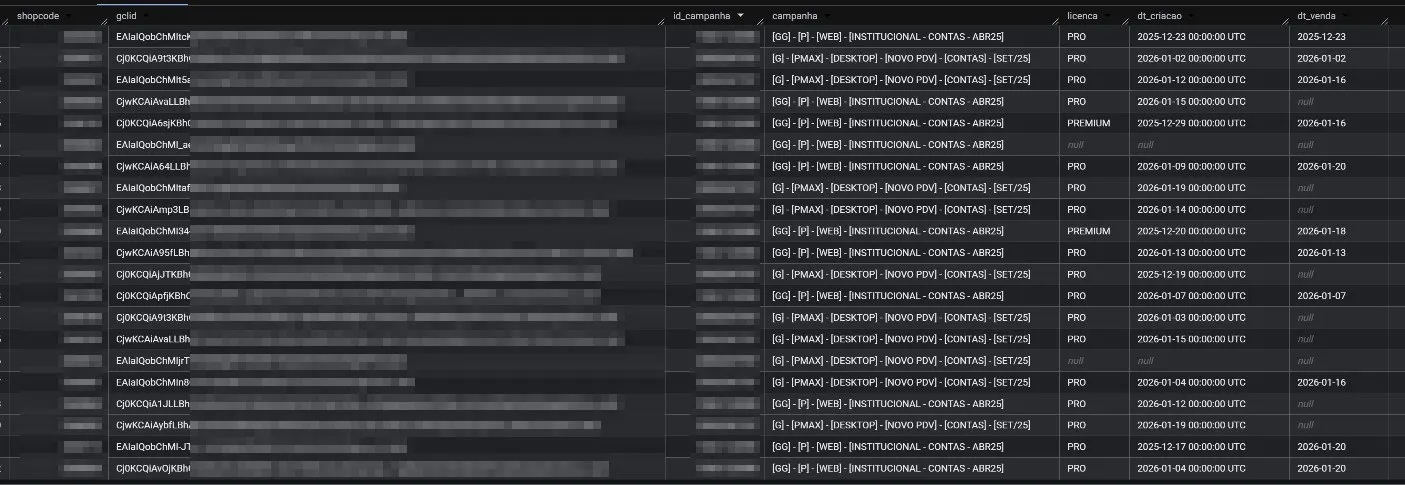Open the dt_venda column dropdown arrow

point(1345,16)
